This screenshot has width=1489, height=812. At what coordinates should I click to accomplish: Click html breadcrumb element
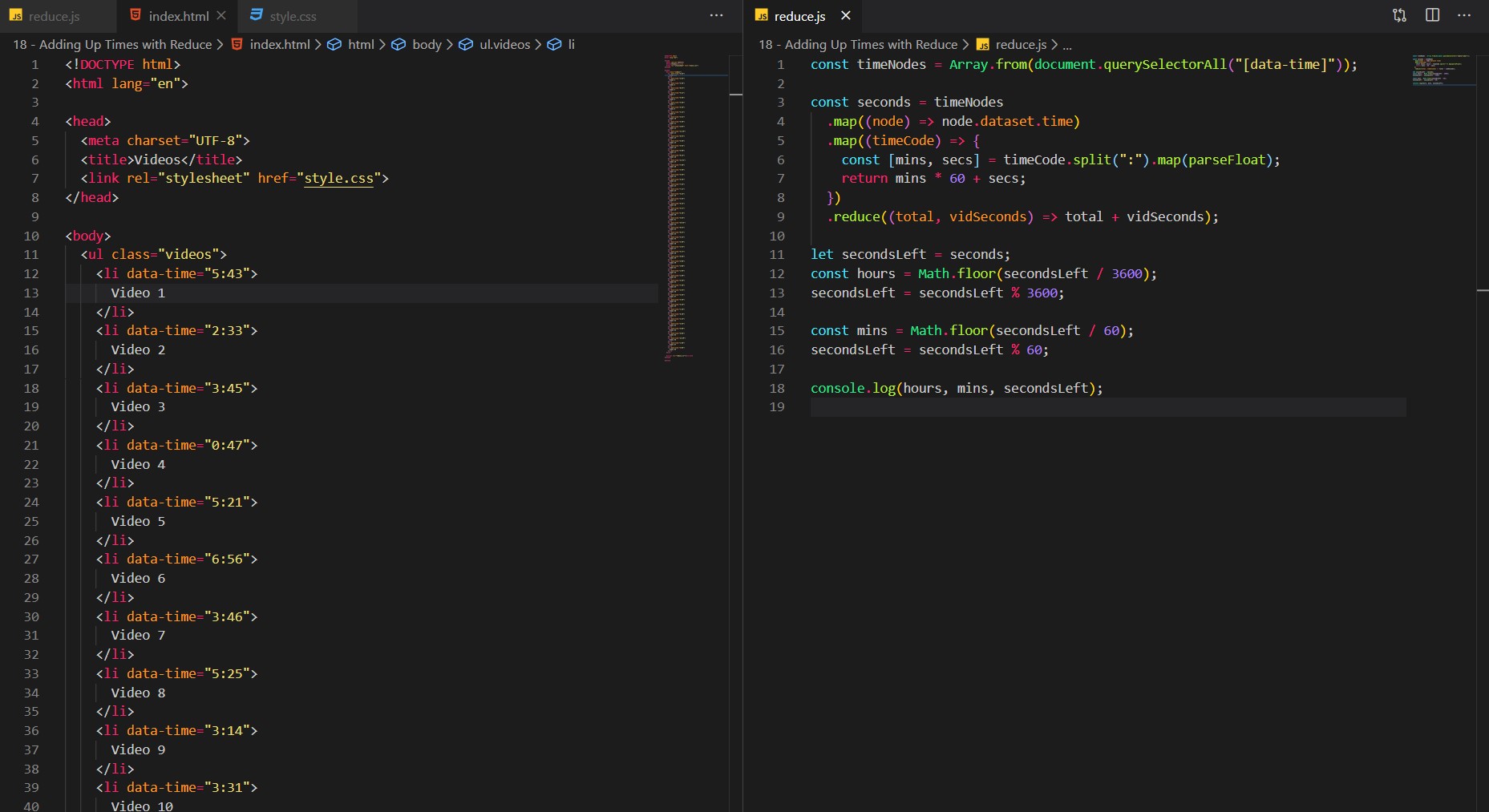click(361, 45)
